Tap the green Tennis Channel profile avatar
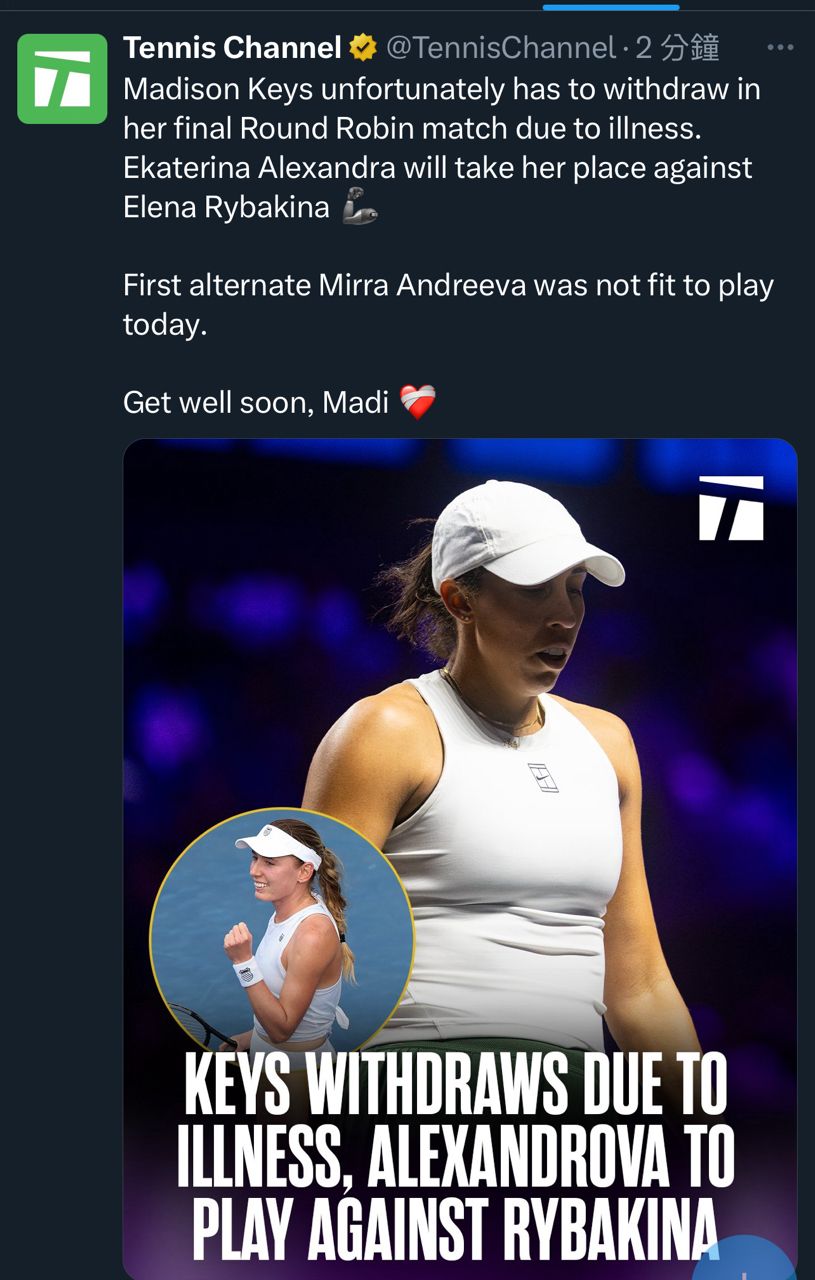The image size is (815, 1280). pos(62,79)
